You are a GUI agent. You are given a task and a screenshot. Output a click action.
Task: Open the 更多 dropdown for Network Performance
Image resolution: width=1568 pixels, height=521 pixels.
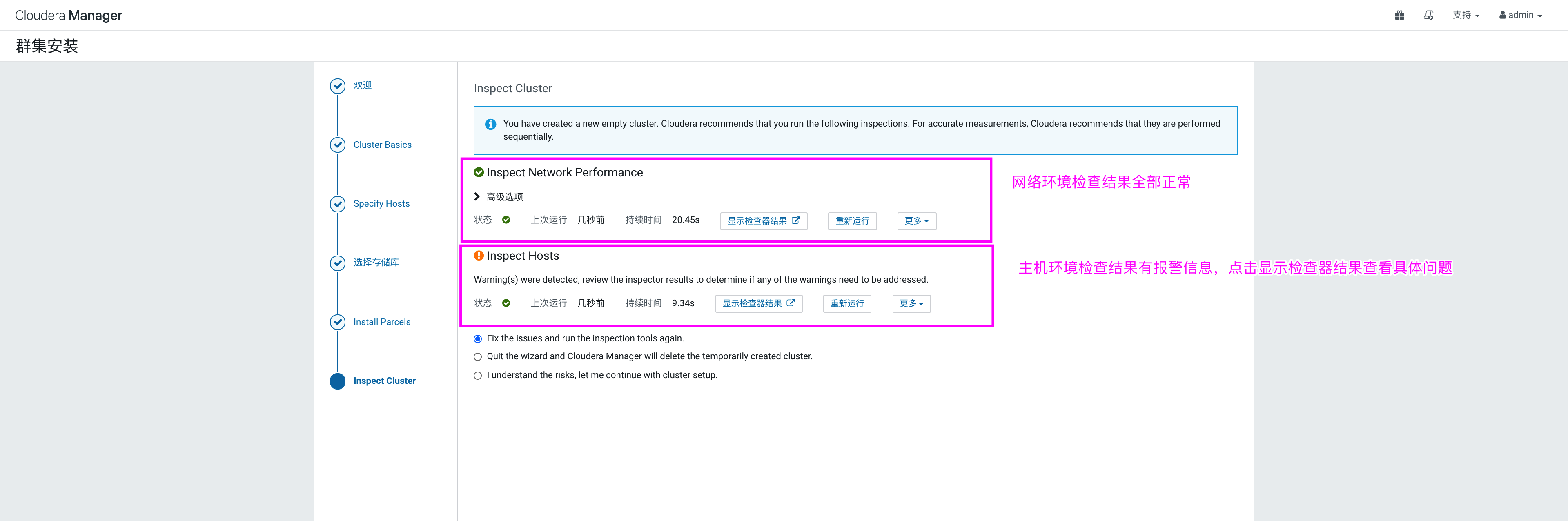pos(916,221)
